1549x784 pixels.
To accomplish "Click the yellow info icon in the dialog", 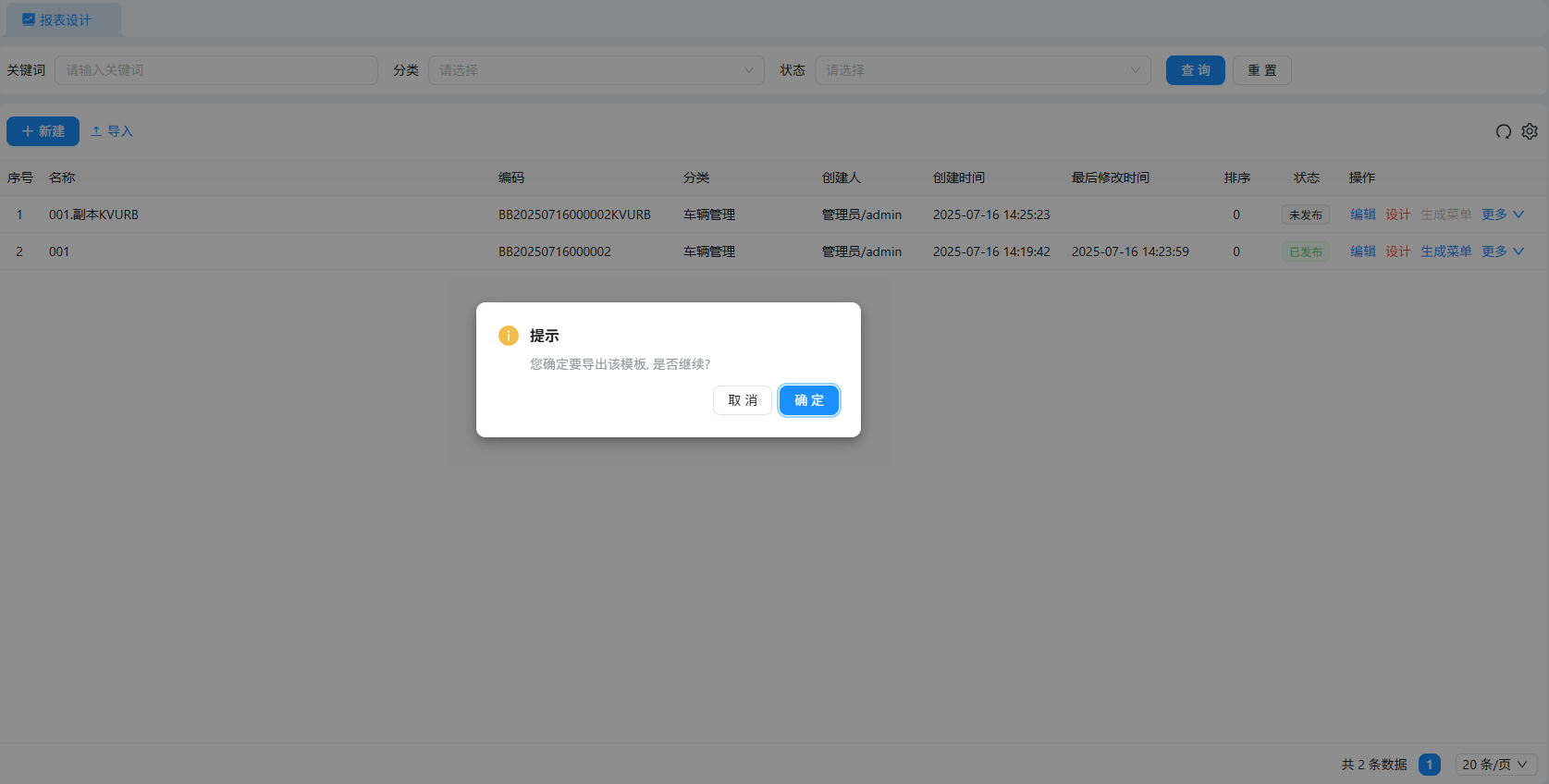I will tap(509, 336).
